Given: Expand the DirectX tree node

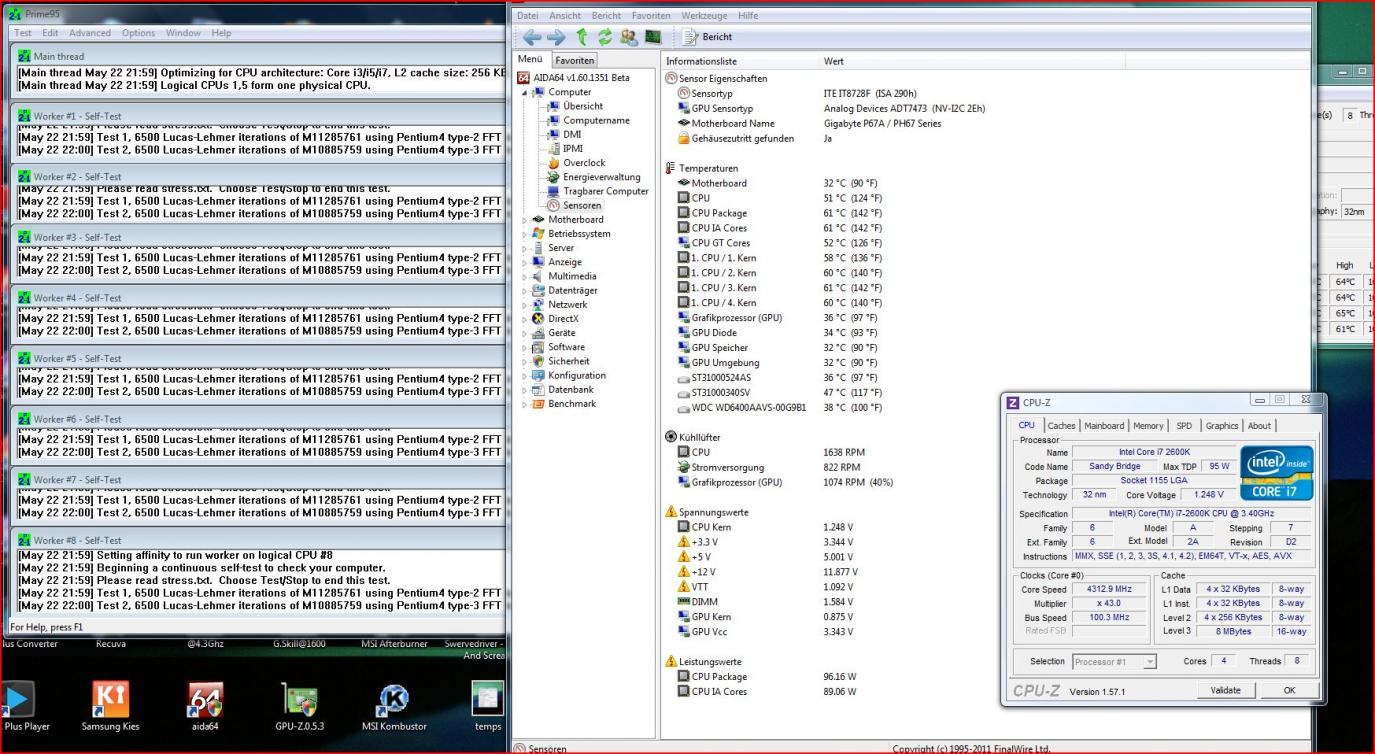Looking at the screenshot, I should click(x=525, y=318).
